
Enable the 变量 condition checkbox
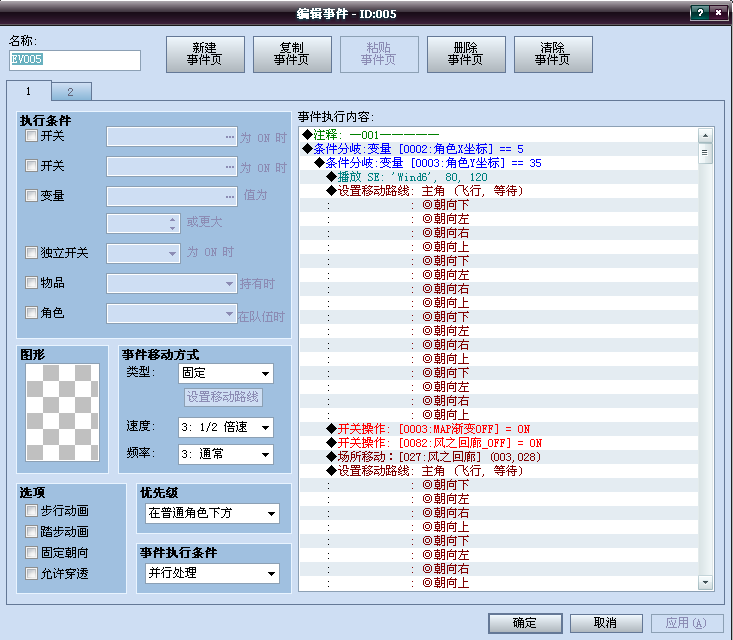(x=31, y=195)
